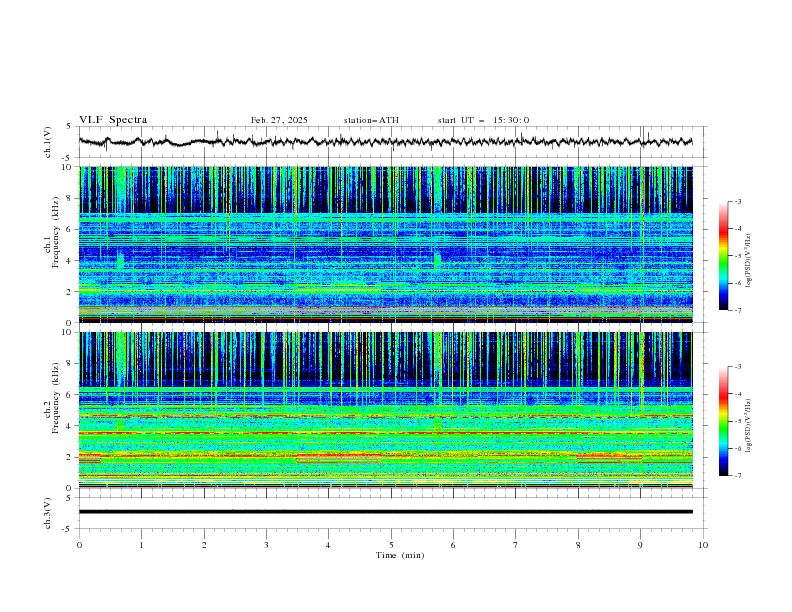Image resolution: width=792 pixels, height=612 pixels.
Task: Click the ch.2 color scale bar
Action: point(724,421)
